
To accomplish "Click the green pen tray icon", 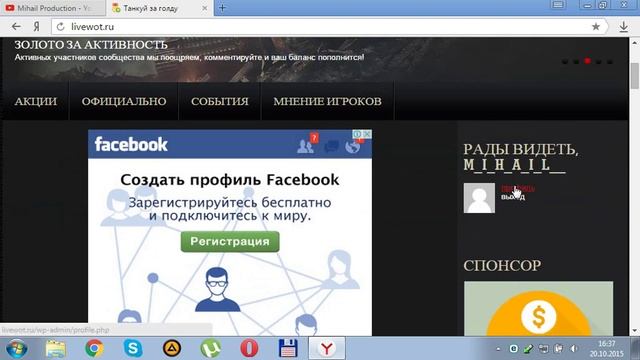I will click(x=528, y=349).
